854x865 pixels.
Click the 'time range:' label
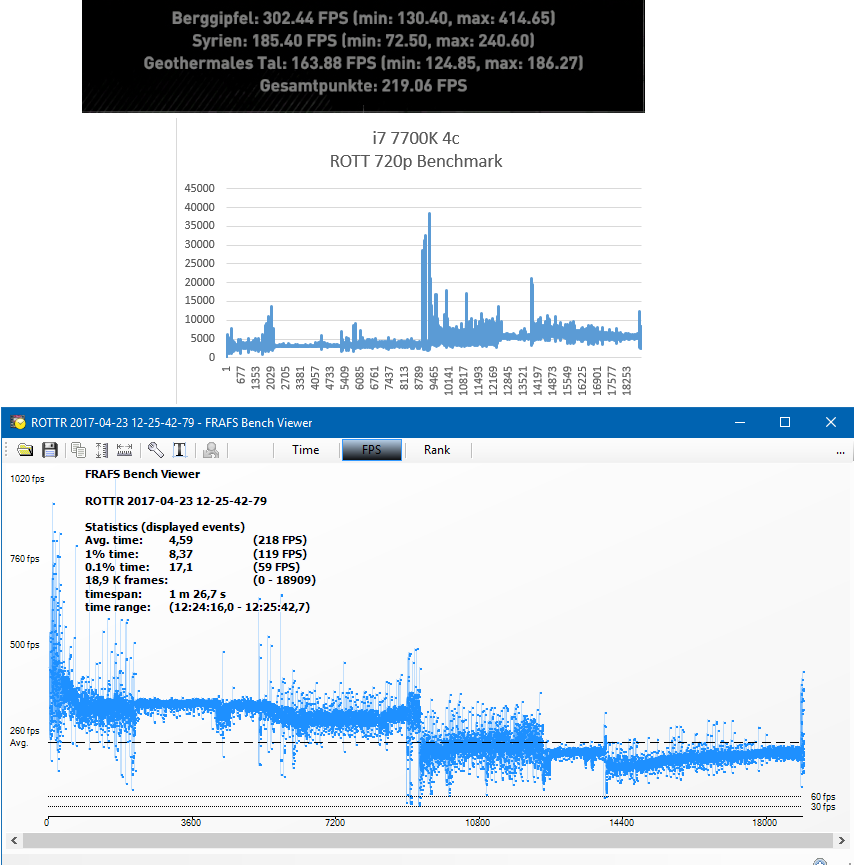point(118,607)
